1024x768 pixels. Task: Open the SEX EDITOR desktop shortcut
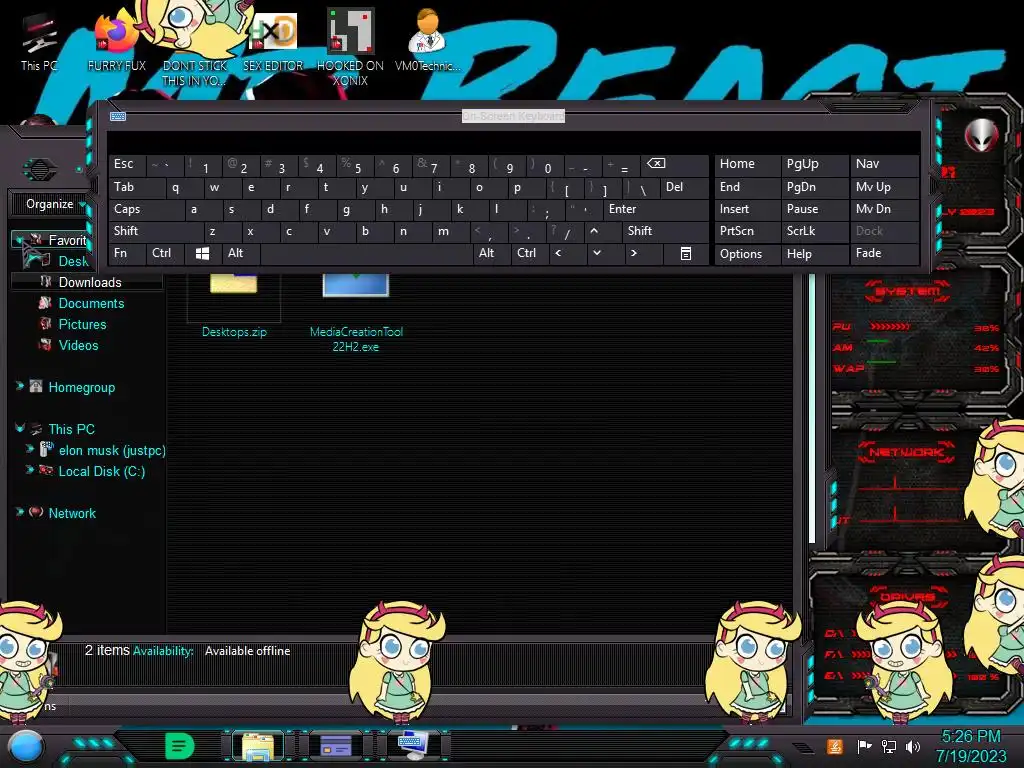[273, 42]
